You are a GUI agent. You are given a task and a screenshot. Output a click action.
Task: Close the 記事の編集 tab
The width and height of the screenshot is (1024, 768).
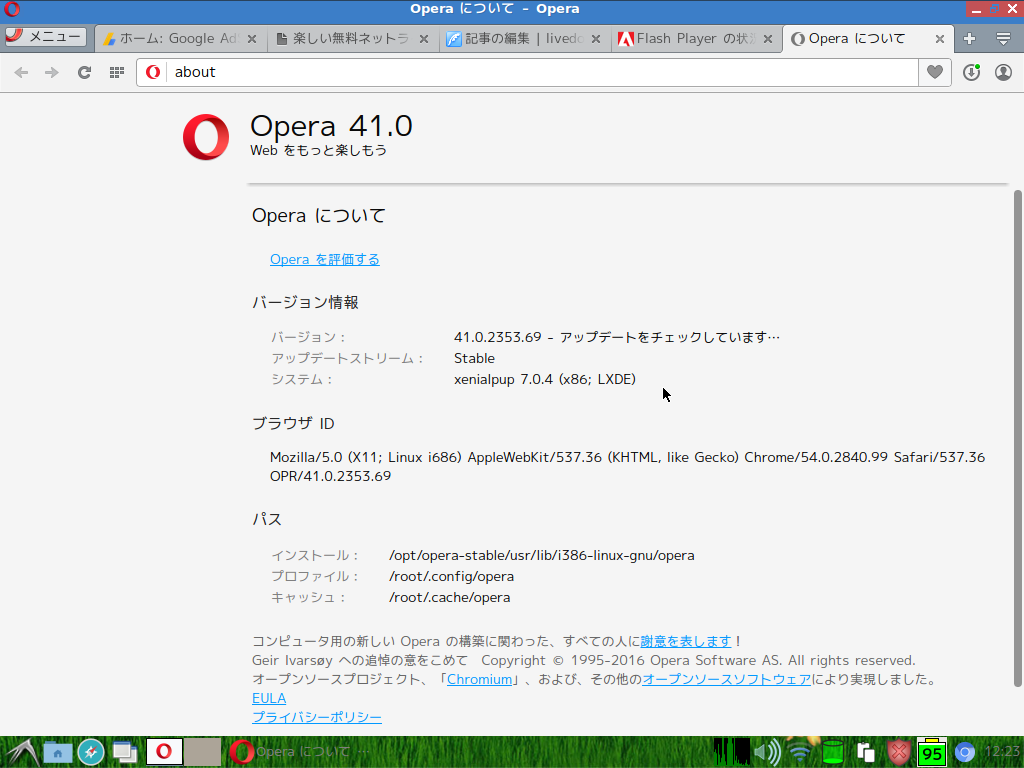(x=596, y=39)
